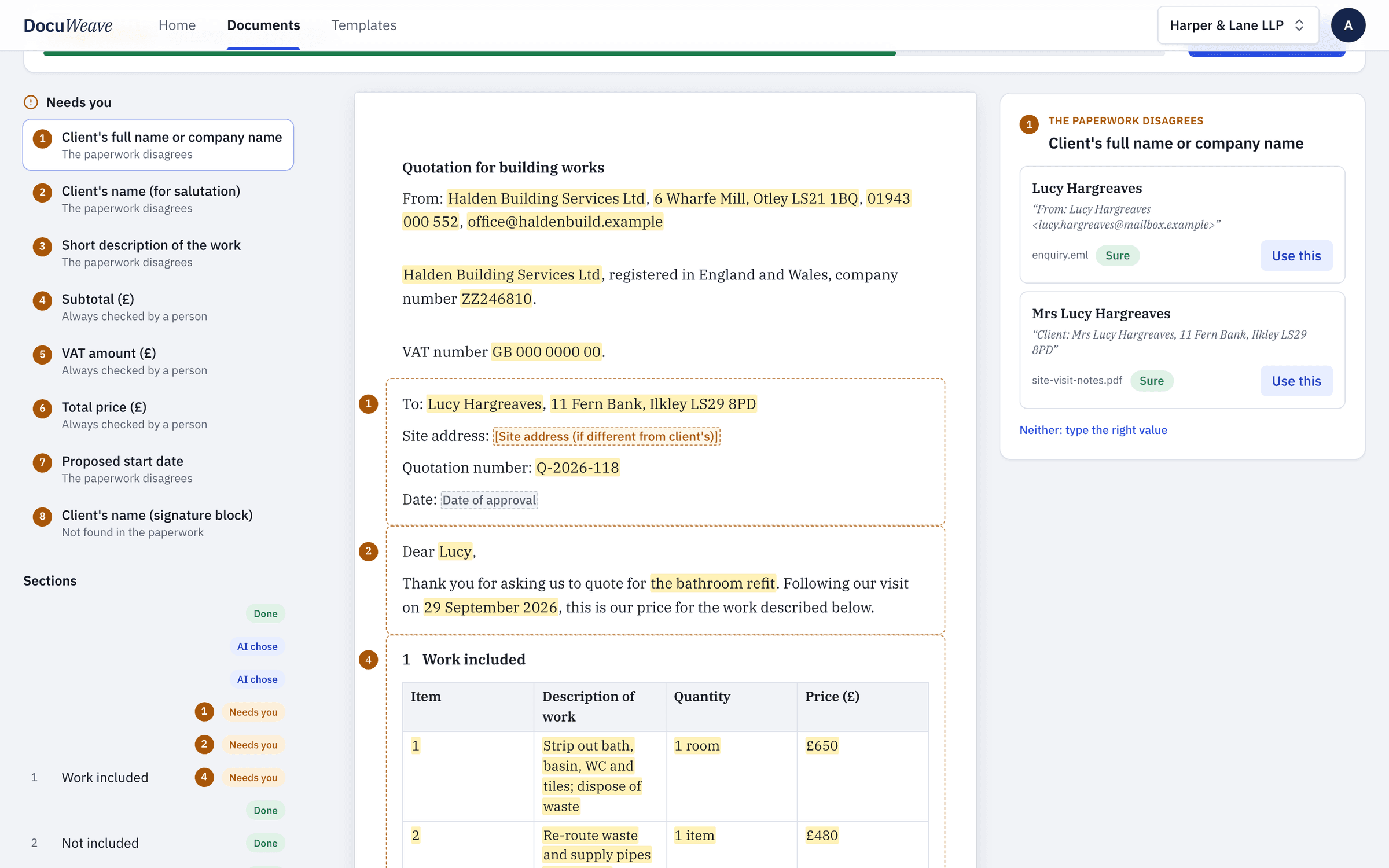Click the '29 September 2026' visit date
The height and width of the screenshot is (868, 1389).
pos(490,607)
